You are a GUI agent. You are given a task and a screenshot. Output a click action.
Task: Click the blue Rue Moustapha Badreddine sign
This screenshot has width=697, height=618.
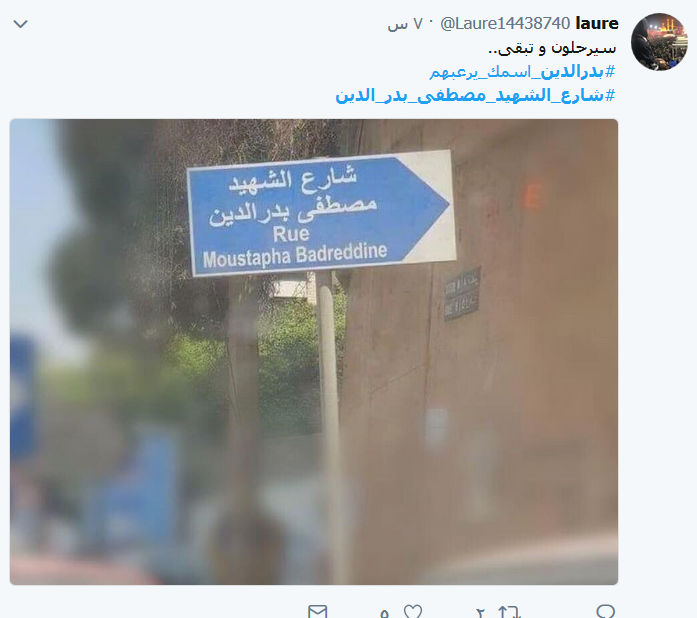320,213
